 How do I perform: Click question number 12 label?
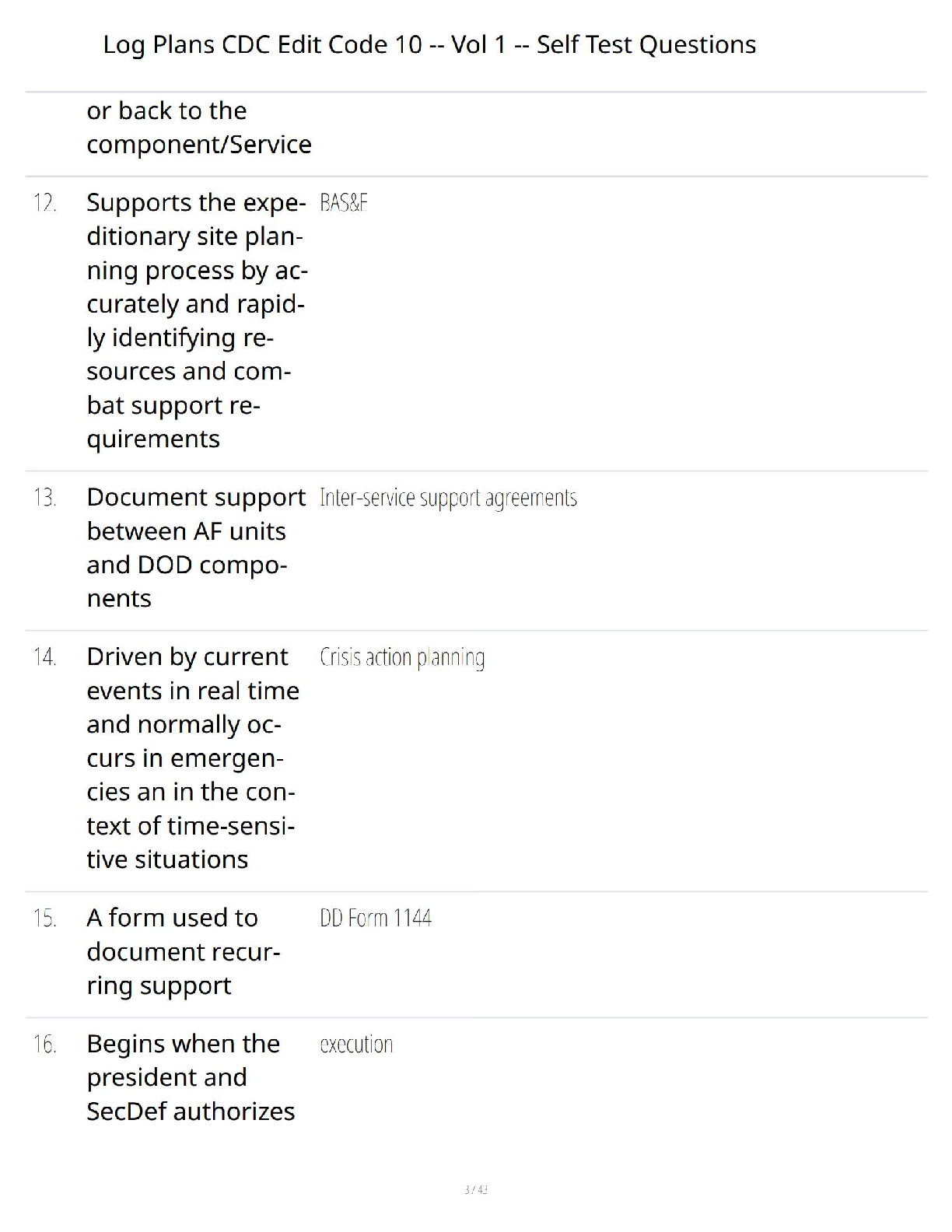[44, 203]
